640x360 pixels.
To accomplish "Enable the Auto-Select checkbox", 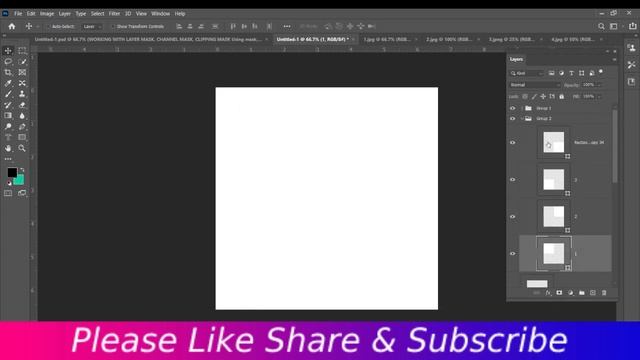I will click(x=48, y=27).
